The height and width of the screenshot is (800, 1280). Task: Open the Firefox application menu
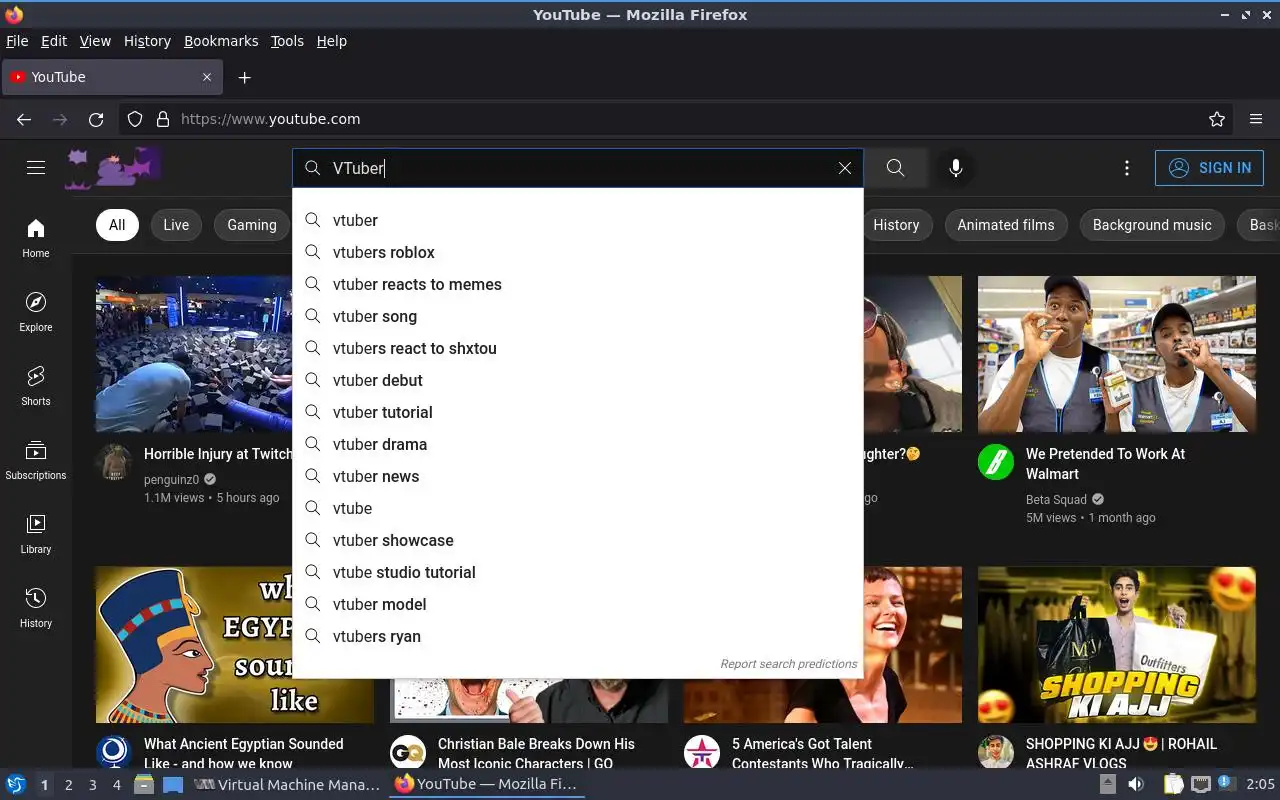coord(1256,119)
